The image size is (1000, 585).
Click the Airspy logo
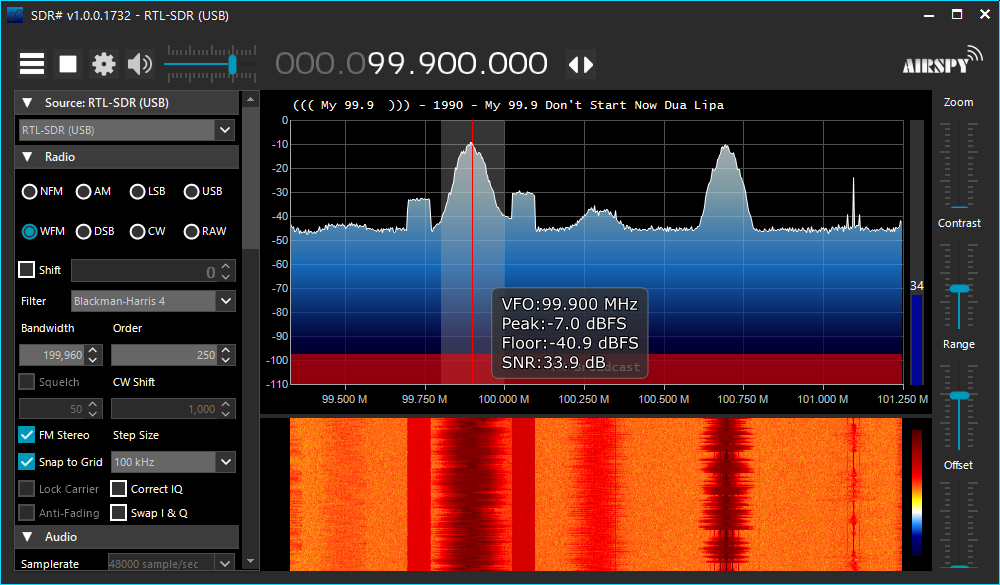pyautogui.click(x=943, y=61)
